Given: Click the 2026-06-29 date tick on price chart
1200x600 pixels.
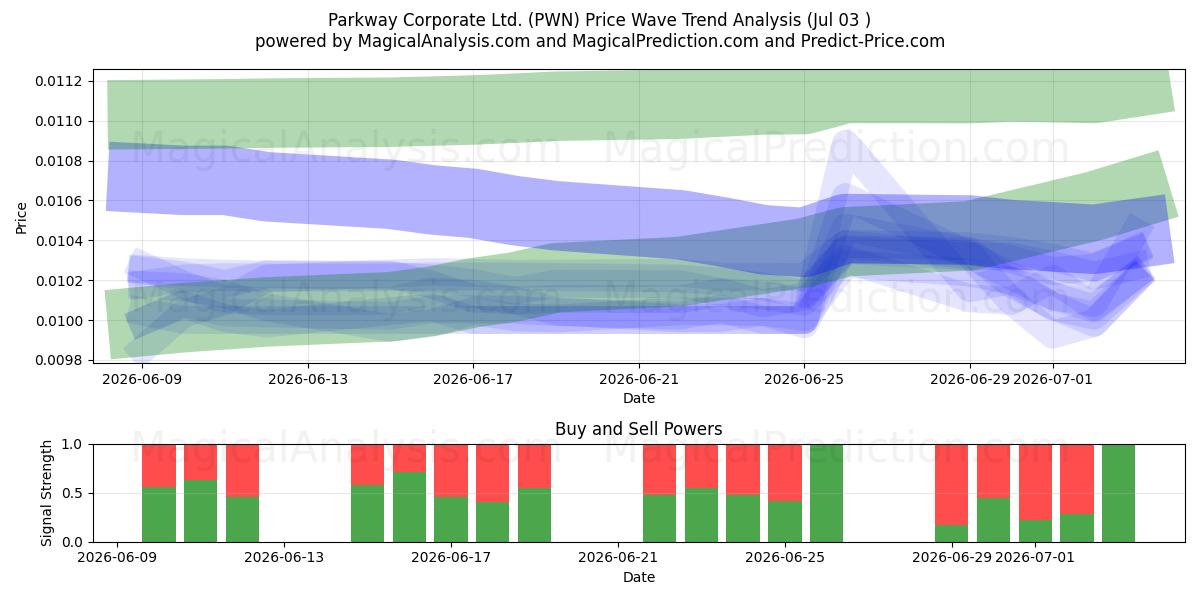Looking at the screenshot, I should [x=969, y=379].
